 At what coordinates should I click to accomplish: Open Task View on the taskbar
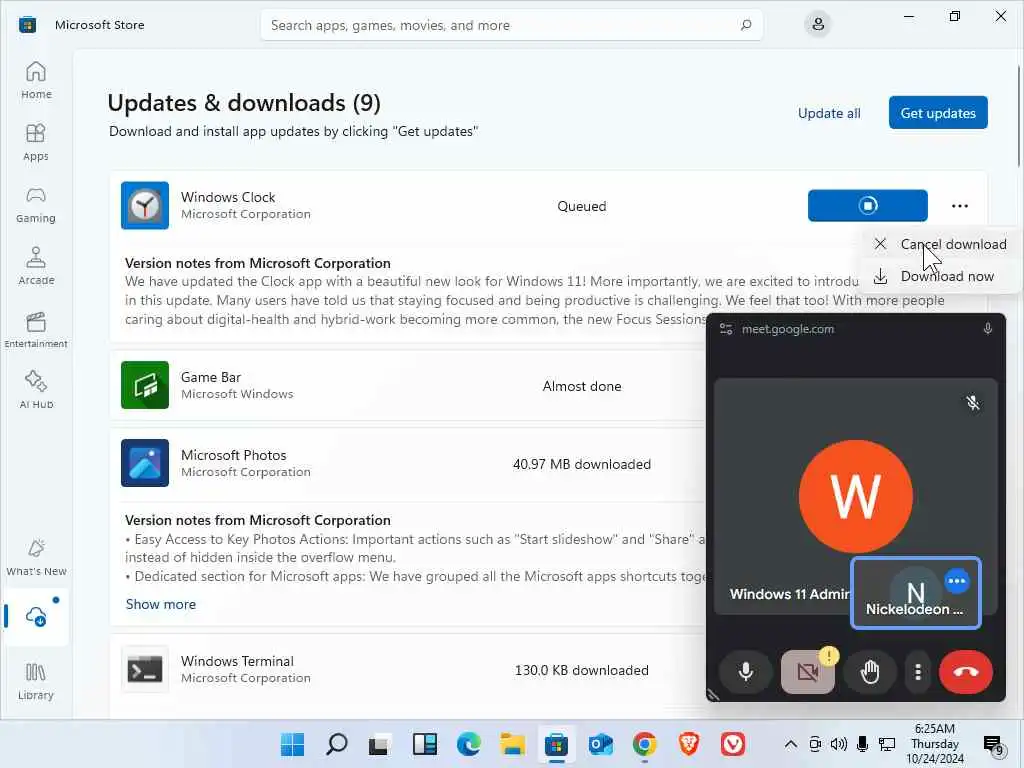tap(380, 744)
